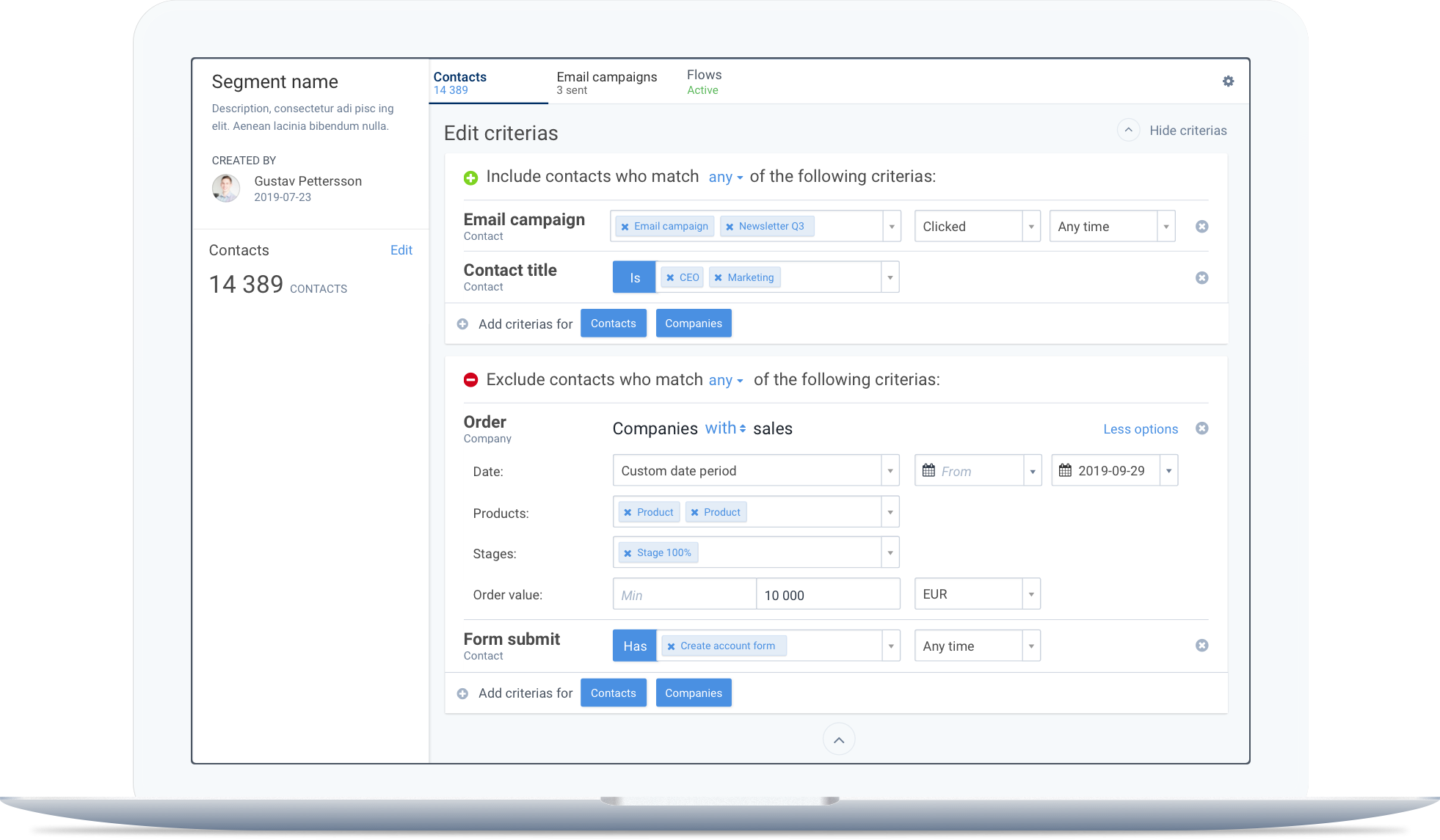Expand the Email campaign dropdown arrow

click(x=892, y=226)
